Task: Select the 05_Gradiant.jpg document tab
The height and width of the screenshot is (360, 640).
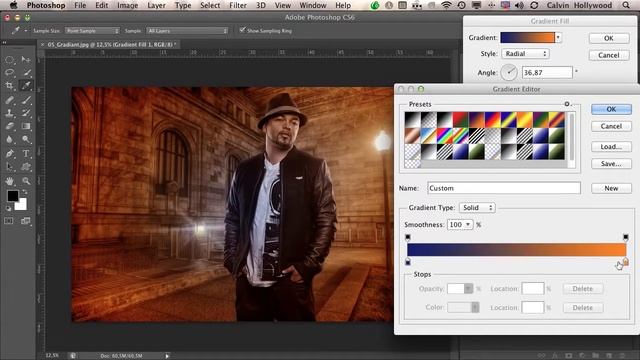Action: [x=109, y=44]
